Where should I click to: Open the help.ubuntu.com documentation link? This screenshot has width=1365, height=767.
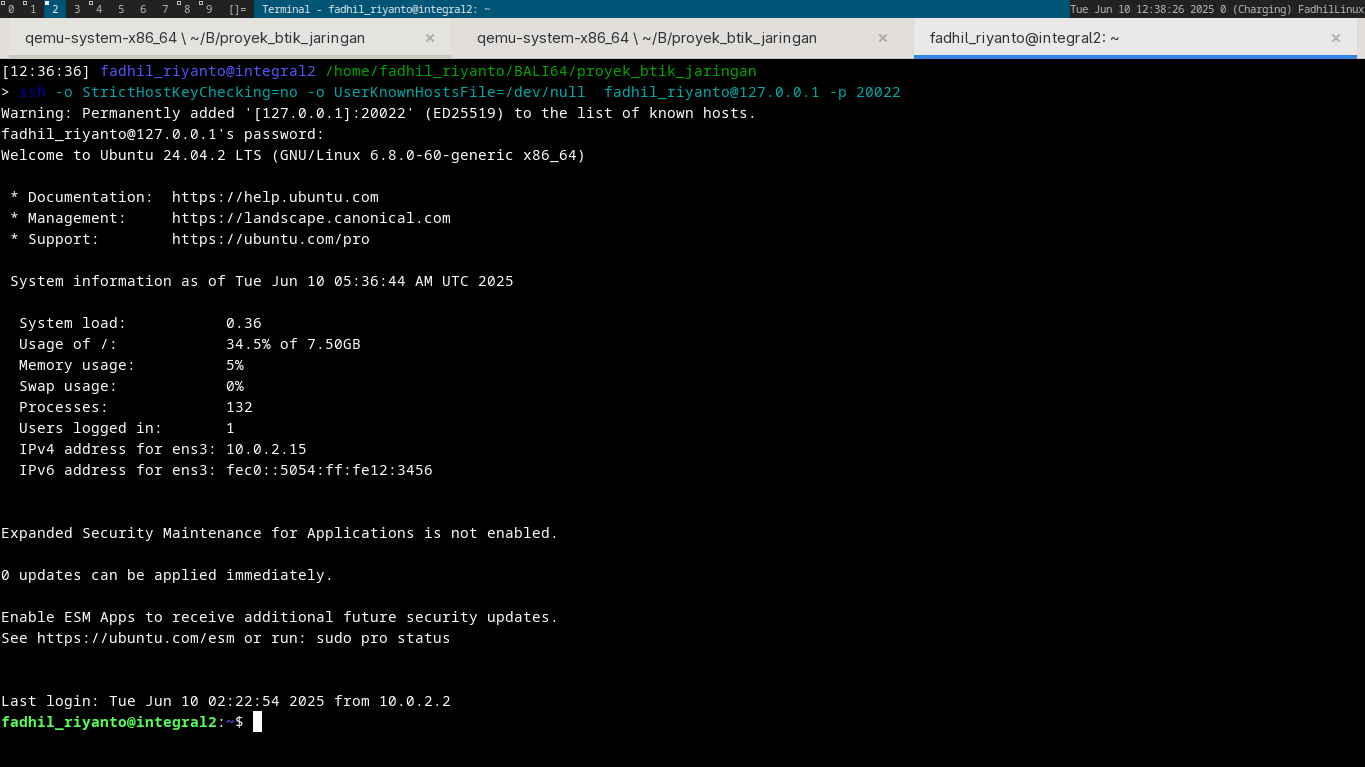pos(275,197)
